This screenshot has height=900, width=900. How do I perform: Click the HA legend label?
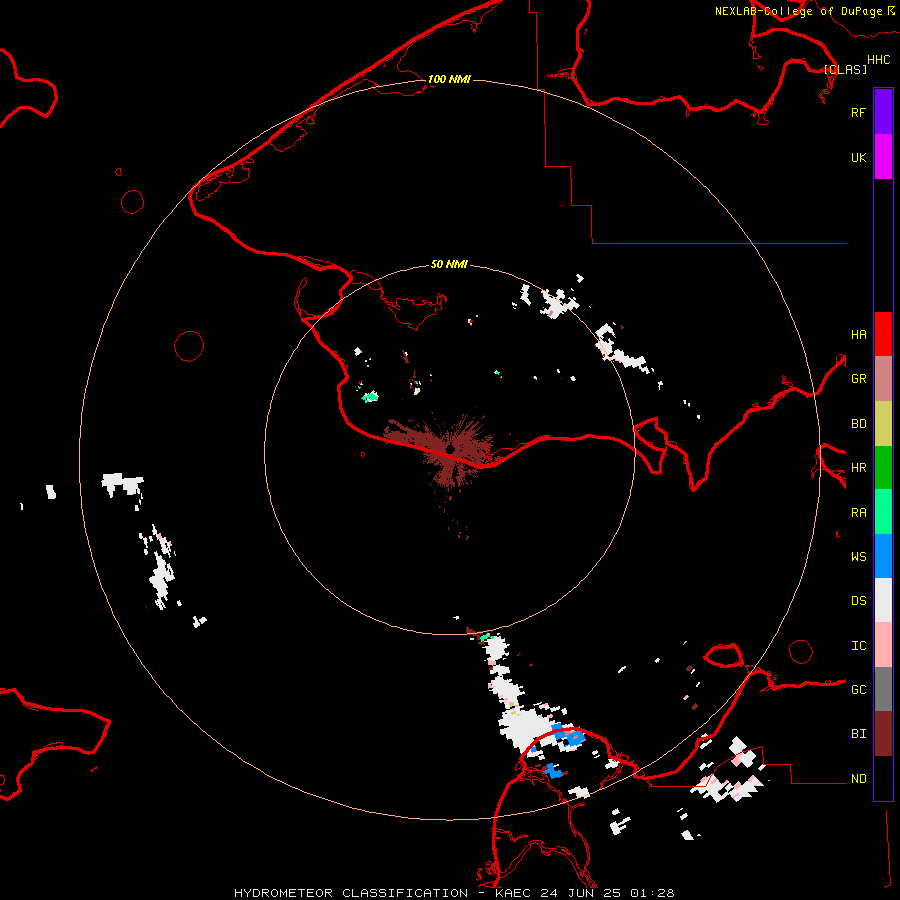point(858,334)
